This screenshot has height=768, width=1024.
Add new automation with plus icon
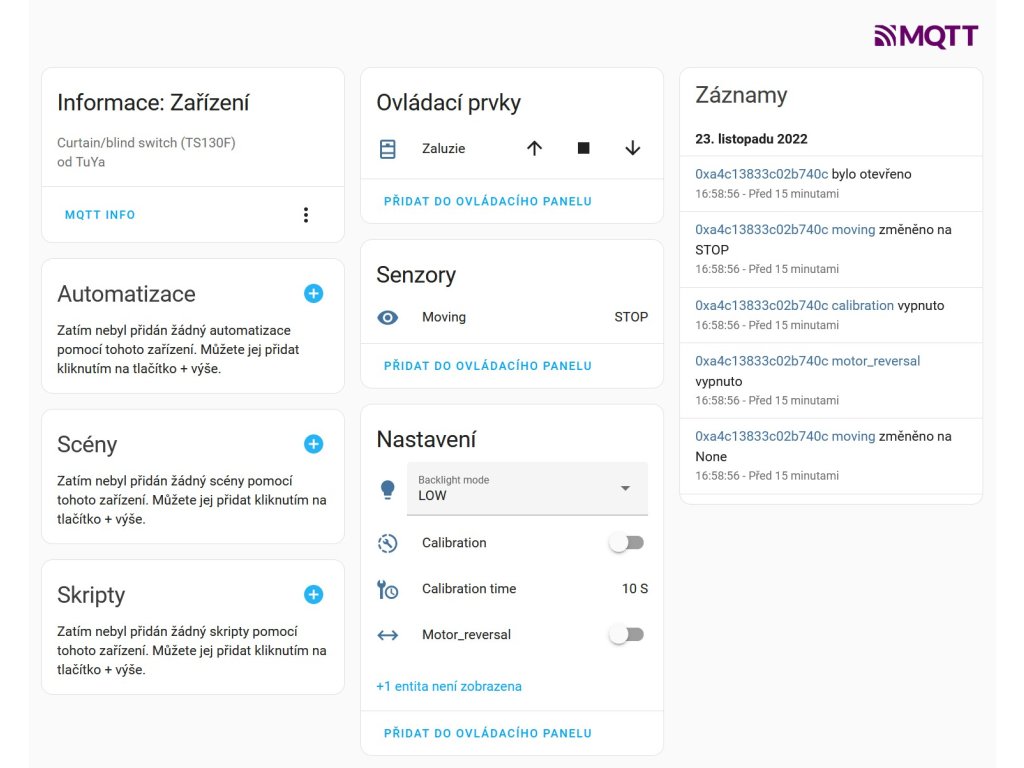[x=313, y=293]
